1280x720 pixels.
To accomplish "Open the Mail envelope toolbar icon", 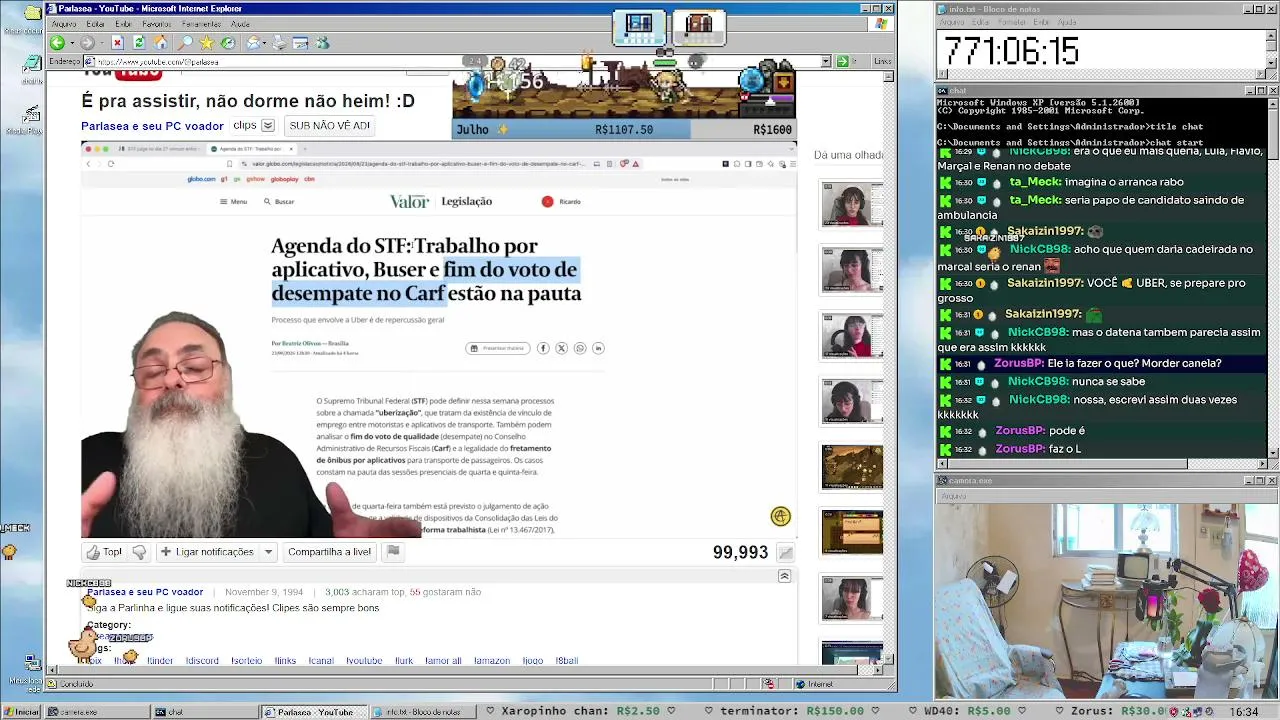I will pos(254,43).
